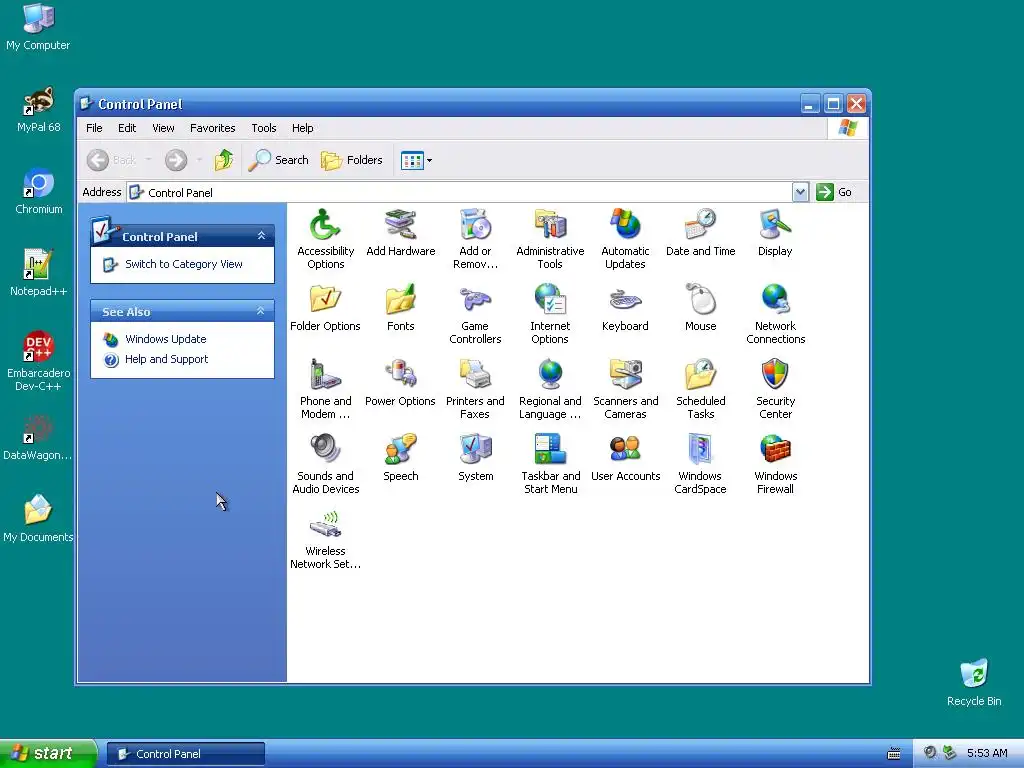Screen dimensions: 1024x768
Task: Open the Help menu
Action: 302,128
